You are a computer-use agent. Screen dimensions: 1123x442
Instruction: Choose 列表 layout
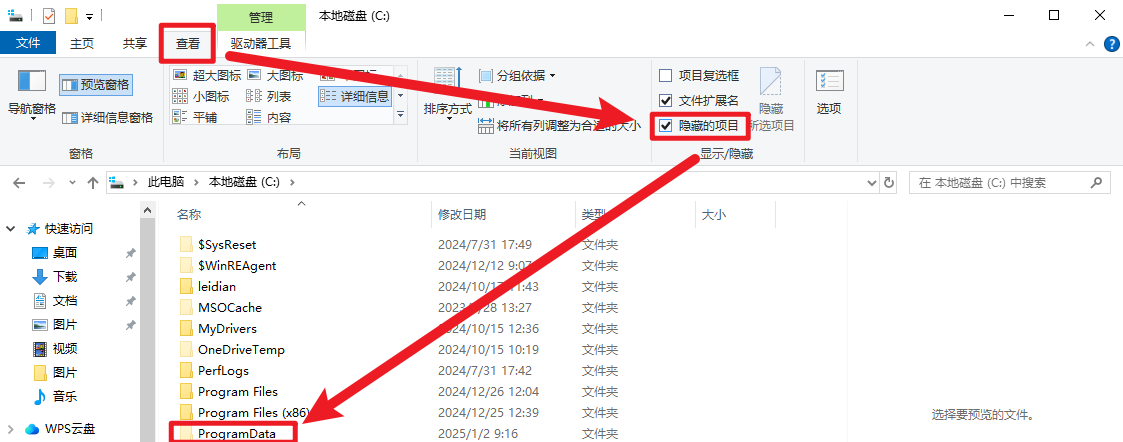pyautogui.click(x=269, y=96)
